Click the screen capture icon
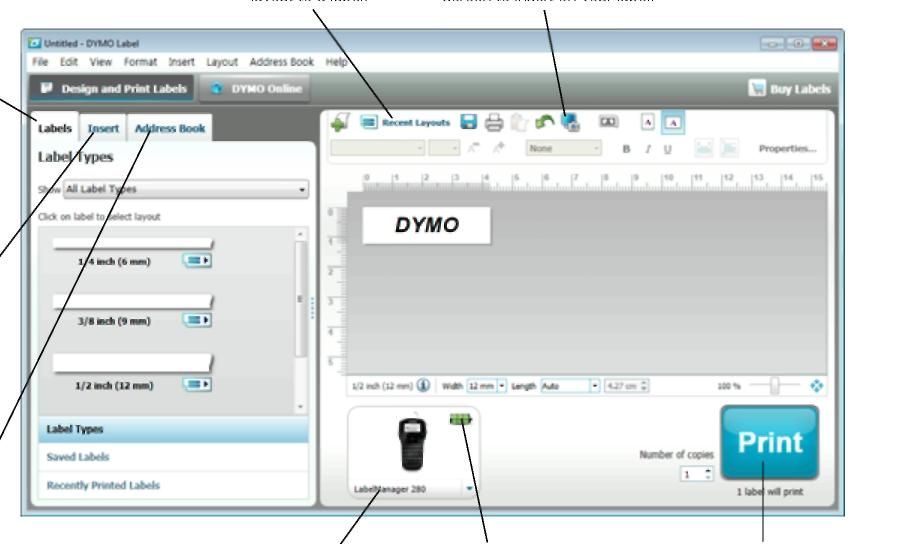This screenshot has width=904, height=544. click(x=570, y=122)
